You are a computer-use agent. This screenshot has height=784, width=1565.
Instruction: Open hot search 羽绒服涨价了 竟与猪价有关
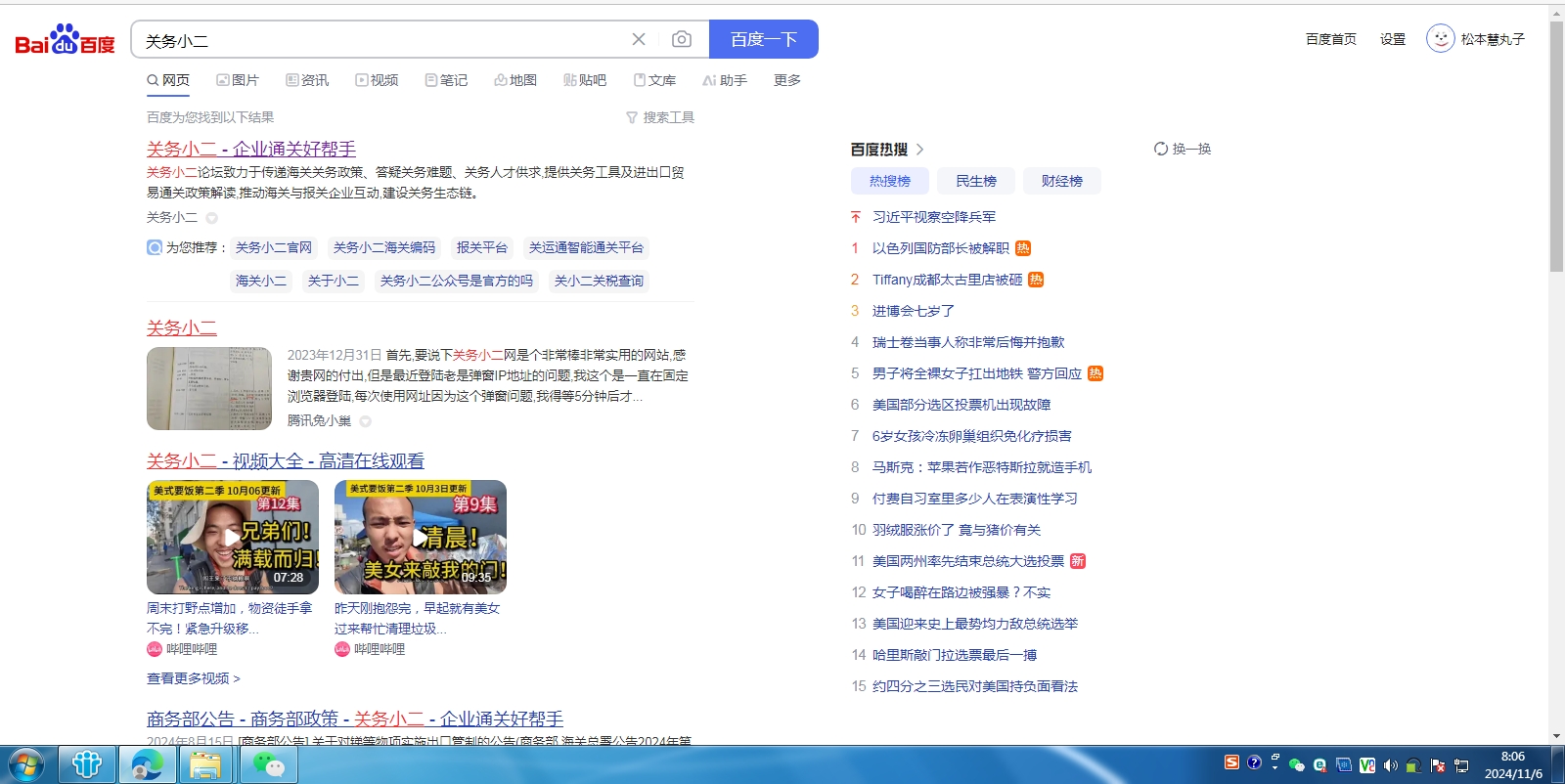click(957, 530)
